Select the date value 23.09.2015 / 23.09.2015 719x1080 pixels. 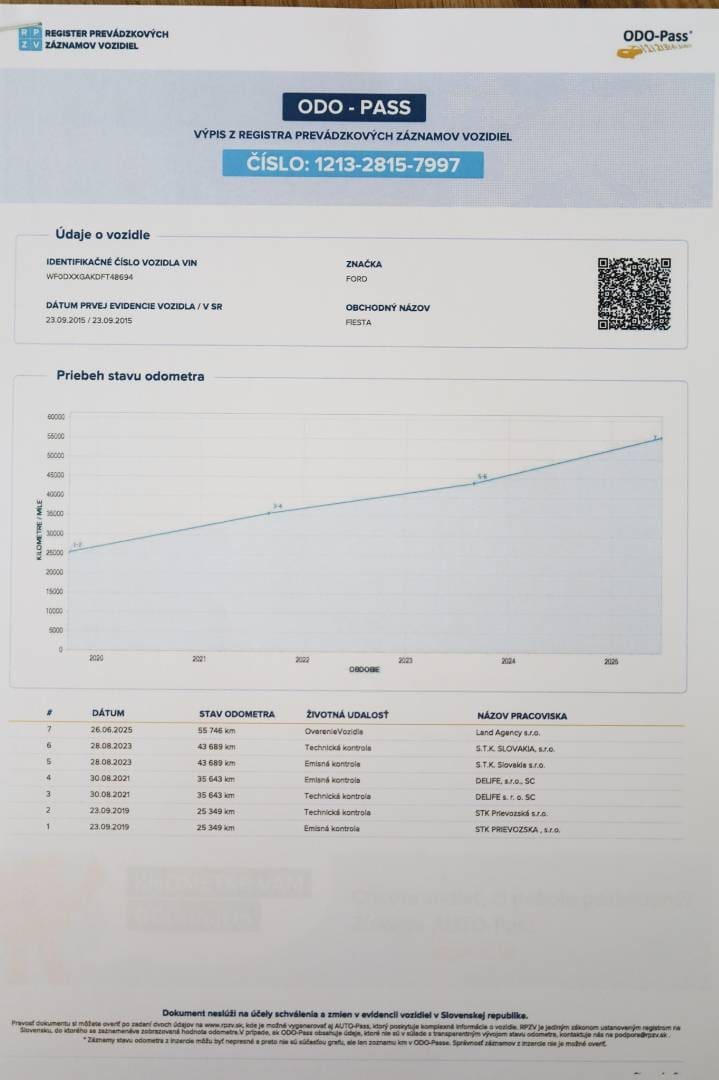pos(89,320)
